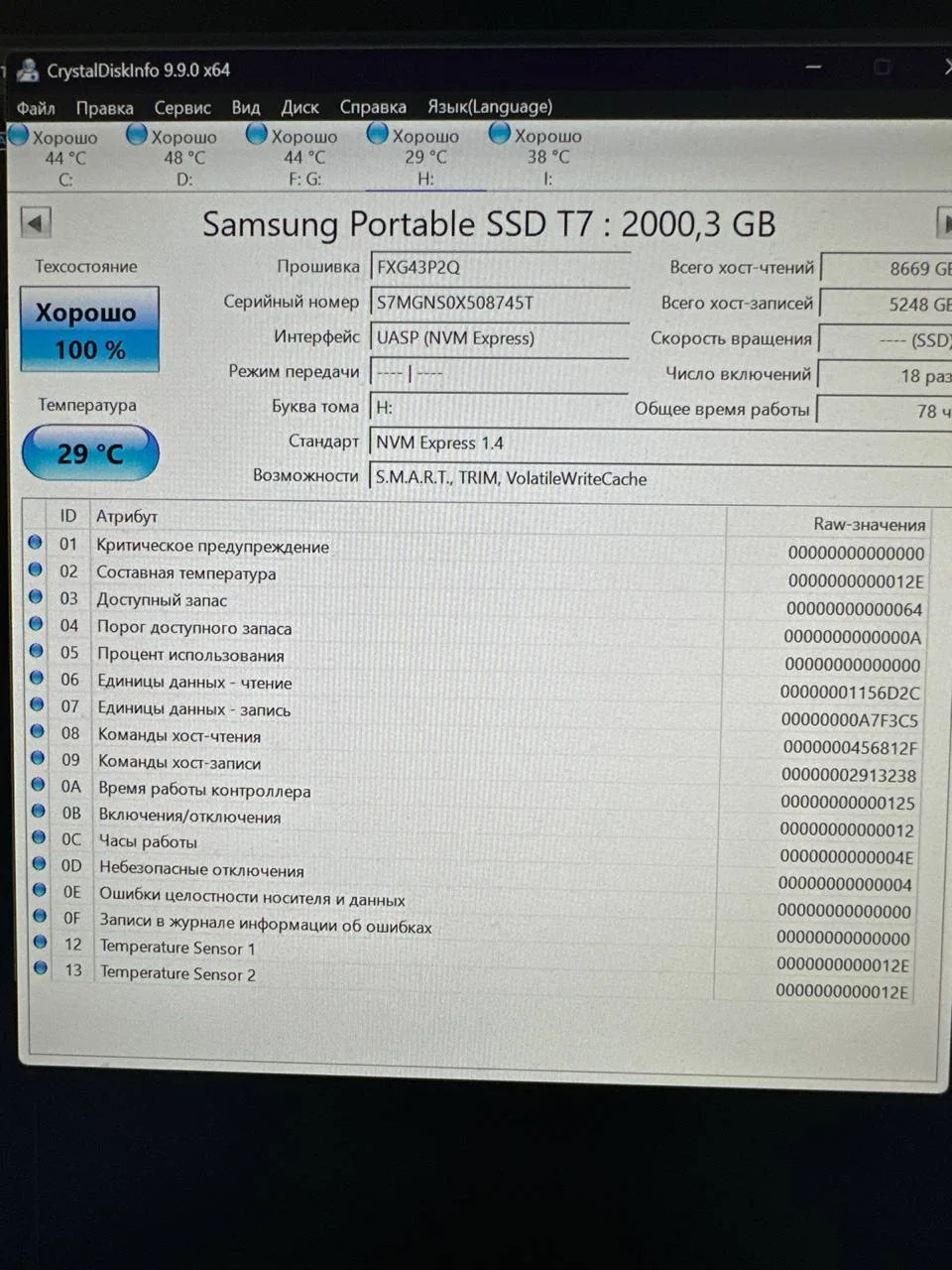Click the Общее время работы value 78
The image size is (952, 1270).
(884, 411)
